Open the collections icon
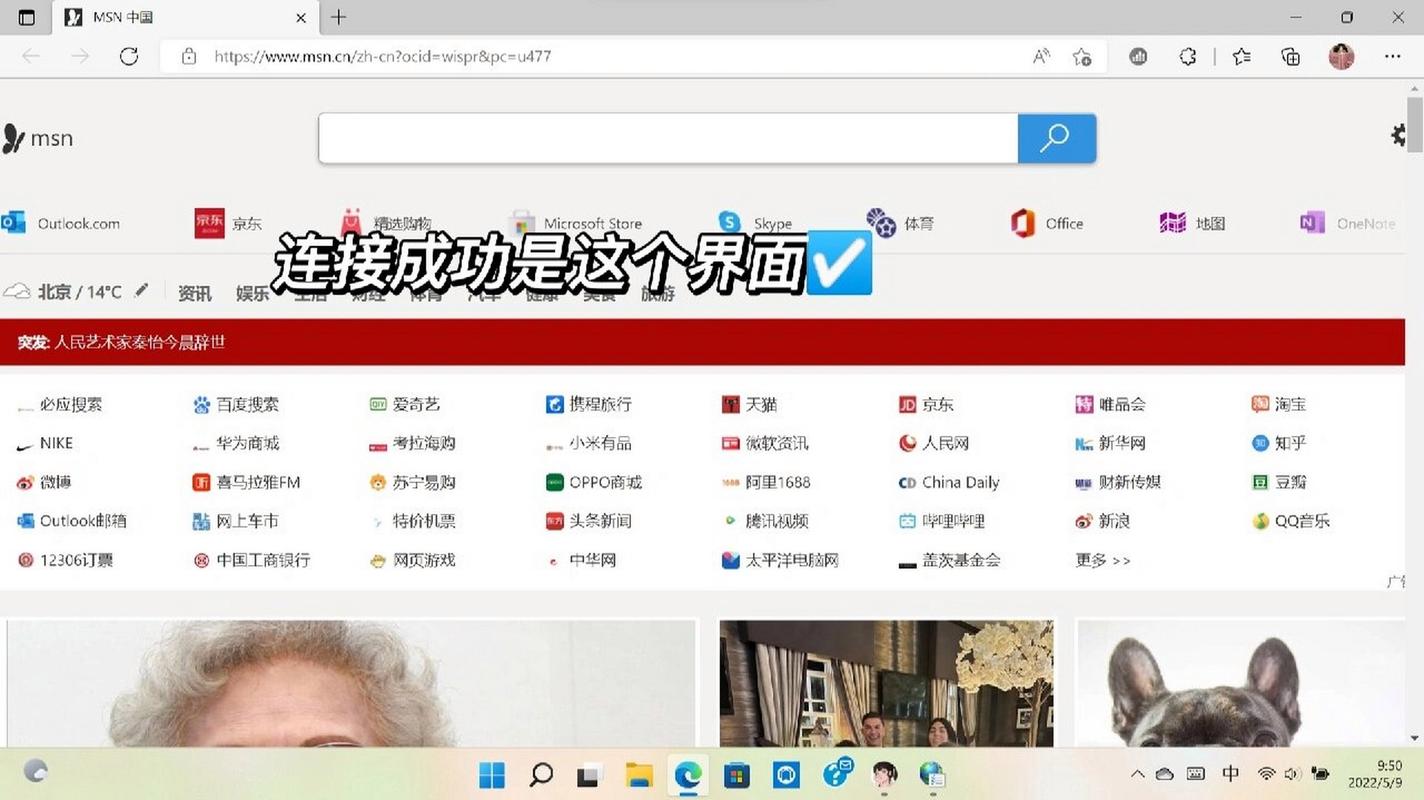The width and height of the screenshot is (1424, 800). [x=1291, y=56]
